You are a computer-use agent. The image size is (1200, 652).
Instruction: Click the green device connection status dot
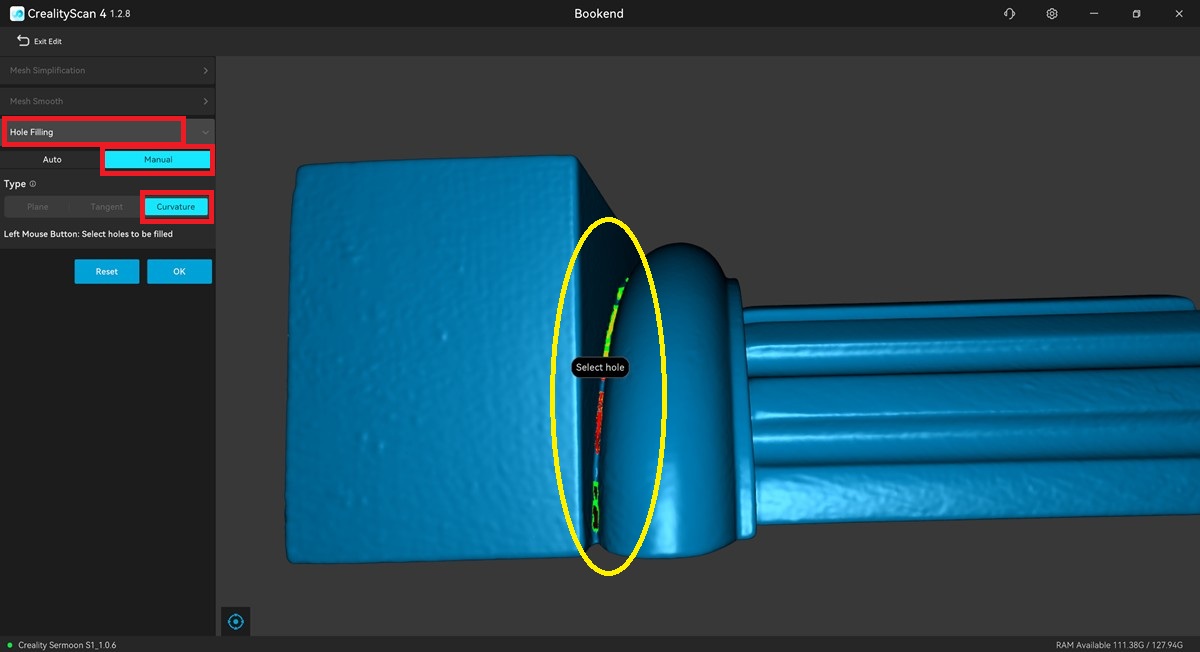click(x=9, y=645)
